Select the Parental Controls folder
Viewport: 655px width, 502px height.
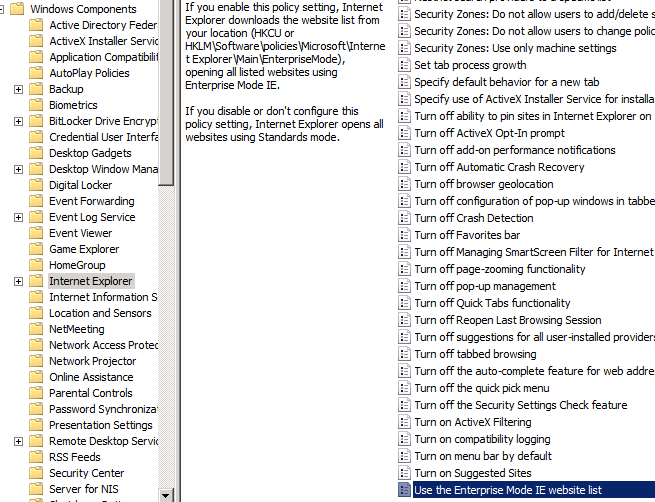[91, 393]
